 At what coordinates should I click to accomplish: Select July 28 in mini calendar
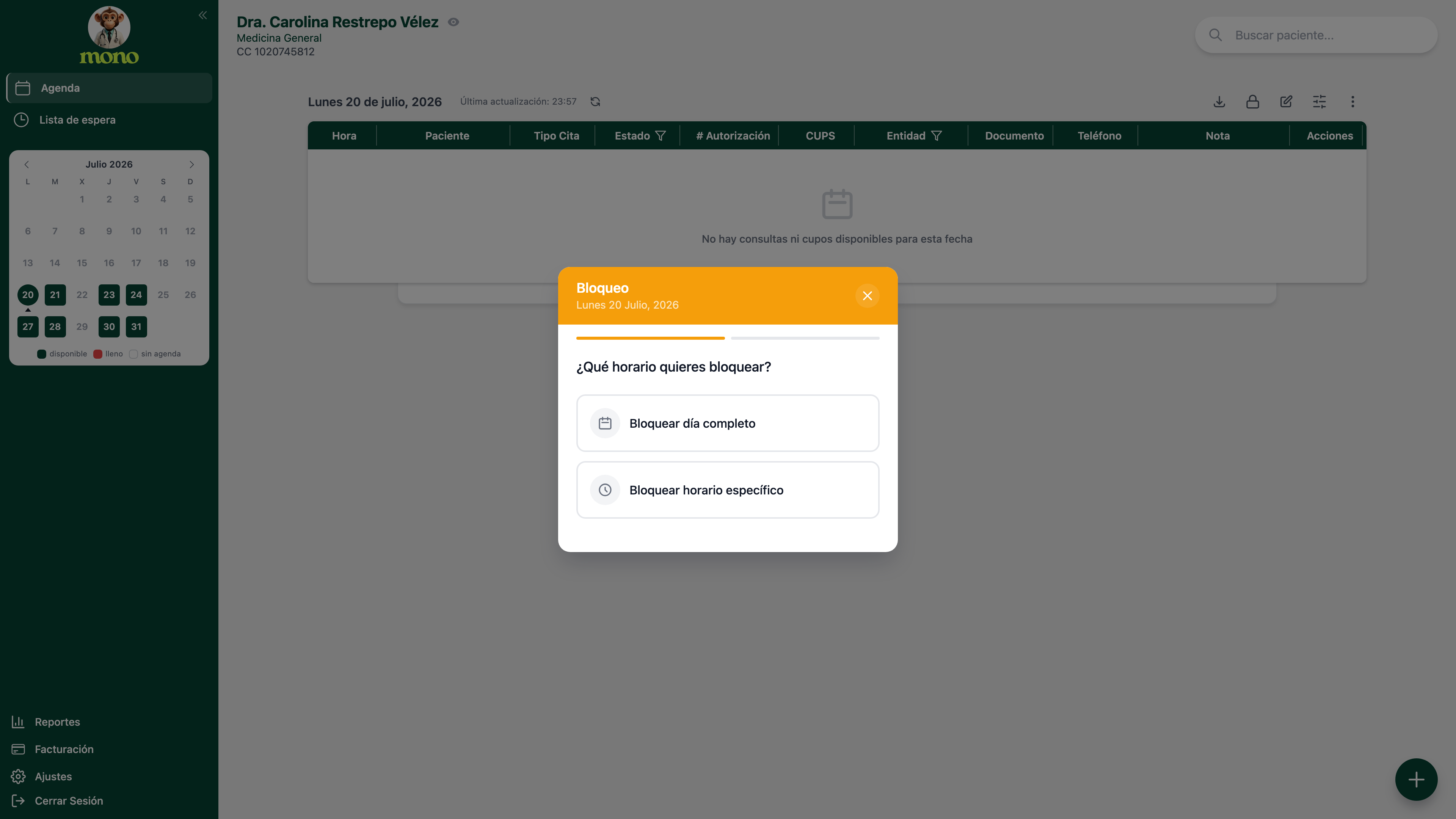pyautogui.click(x=55, y=327)
